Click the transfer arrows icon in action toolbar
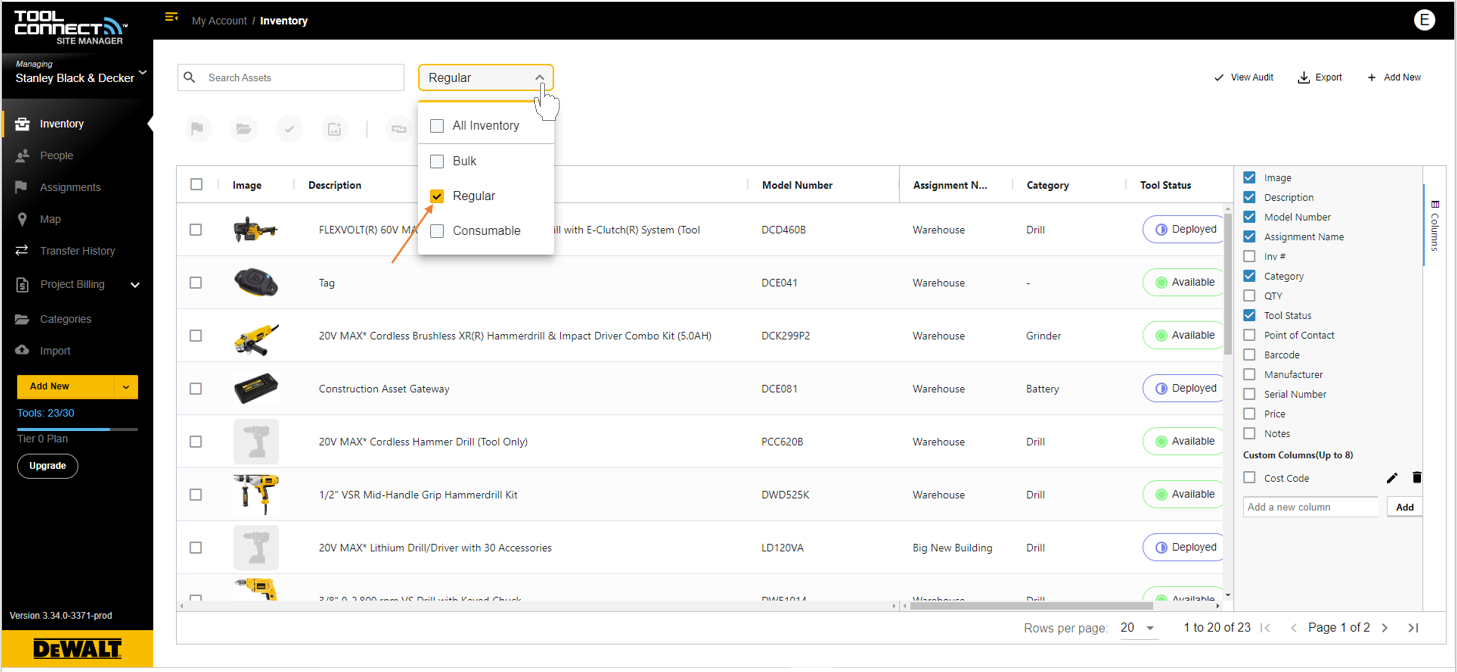 (x=399, y=129)
